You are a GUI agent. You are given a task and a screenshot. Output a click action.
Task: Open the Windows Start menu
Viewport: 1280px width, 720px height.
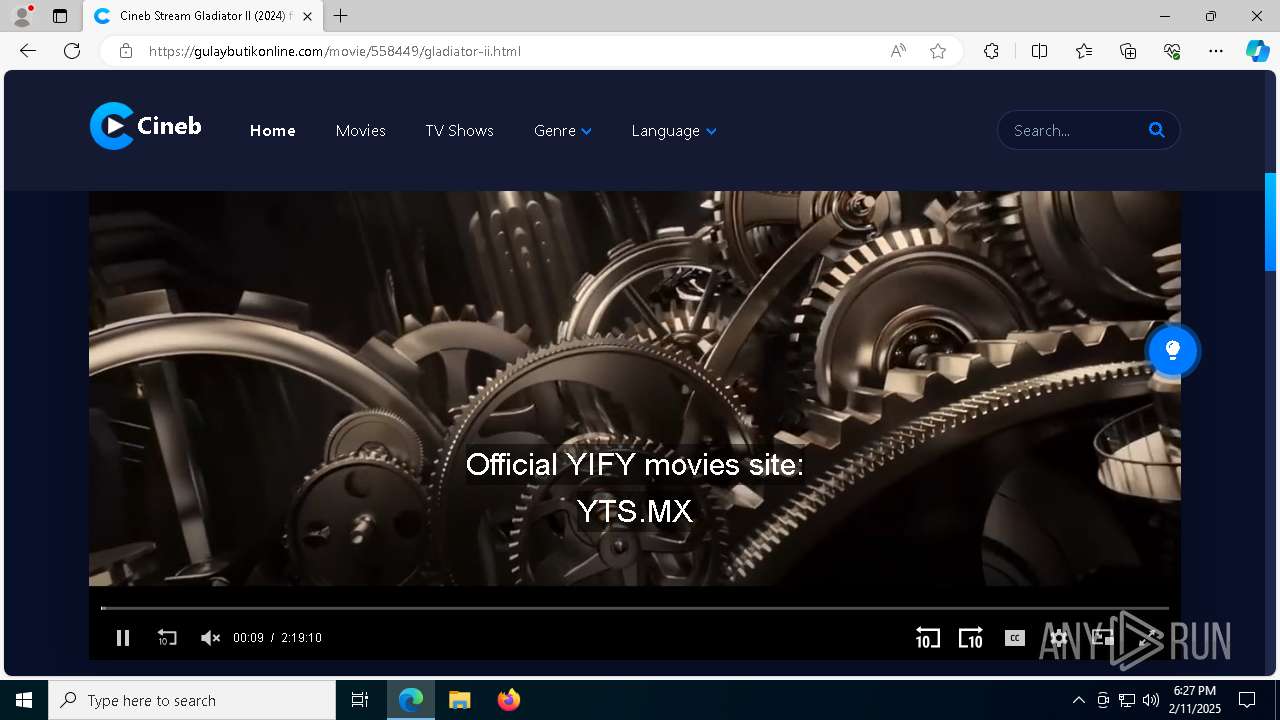pos(24,700)
